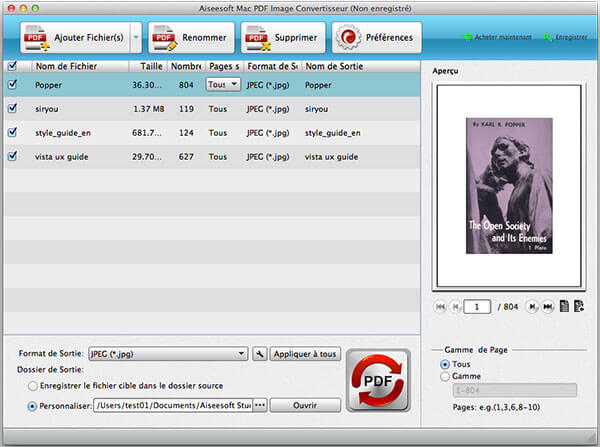Go to the next preview page
Viewport: 600px width, 447px height.
click(533, 307)
